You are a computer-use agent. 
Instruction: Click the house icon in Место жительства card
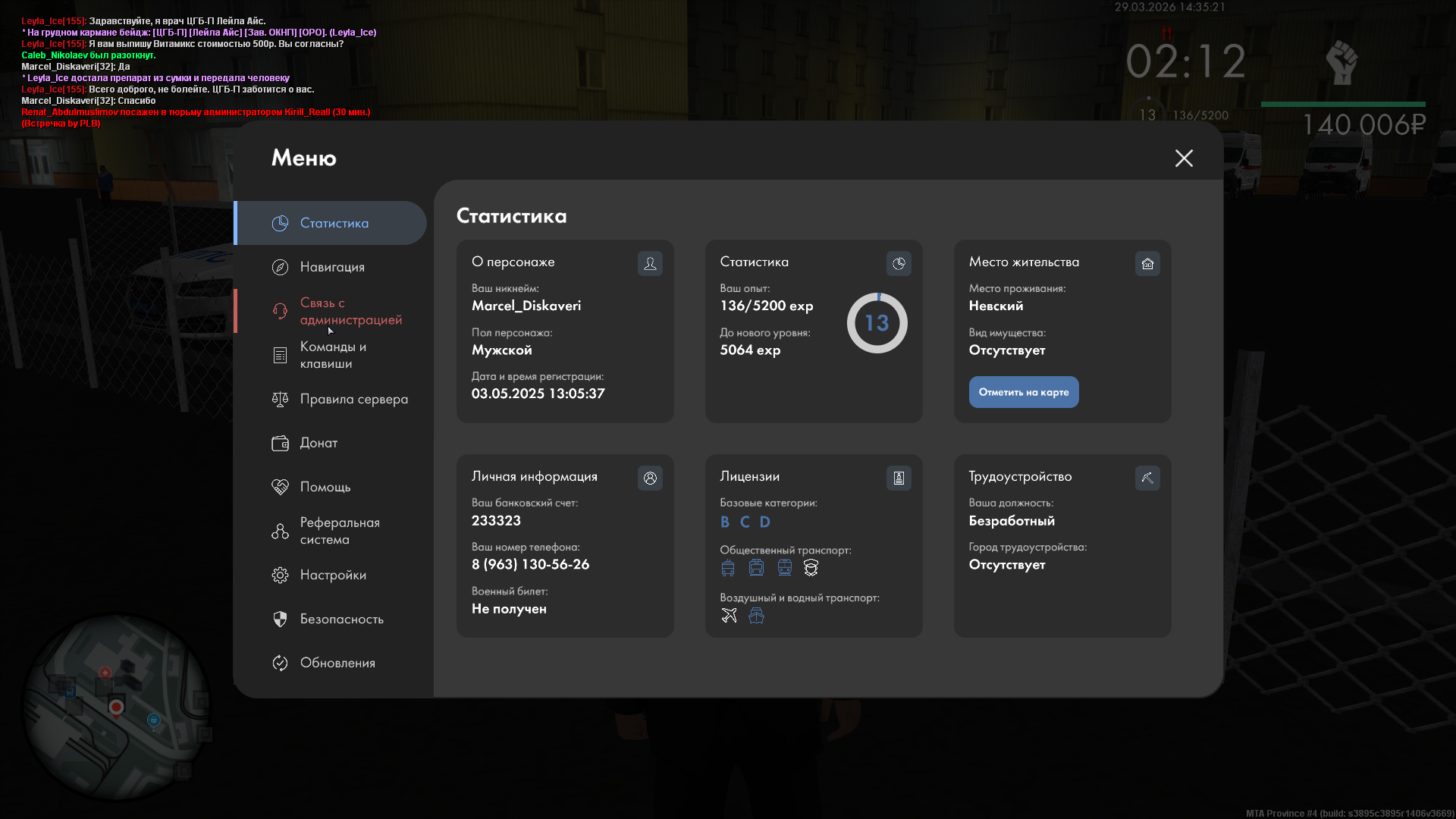[1147, 263]
